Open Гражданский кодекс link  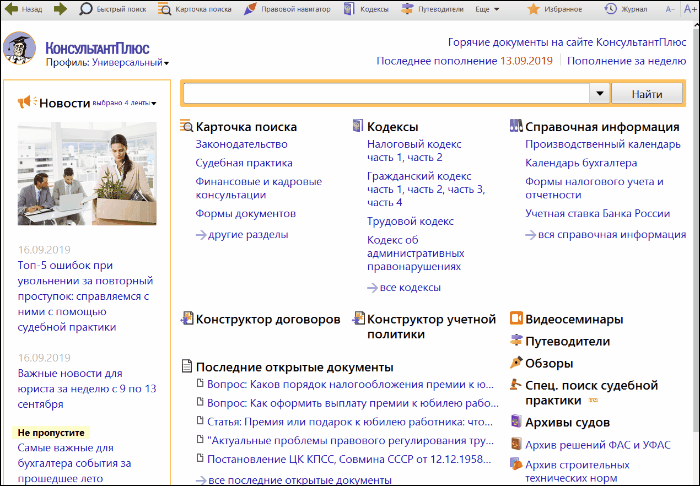pyautogui.click(x=419, y=176)
